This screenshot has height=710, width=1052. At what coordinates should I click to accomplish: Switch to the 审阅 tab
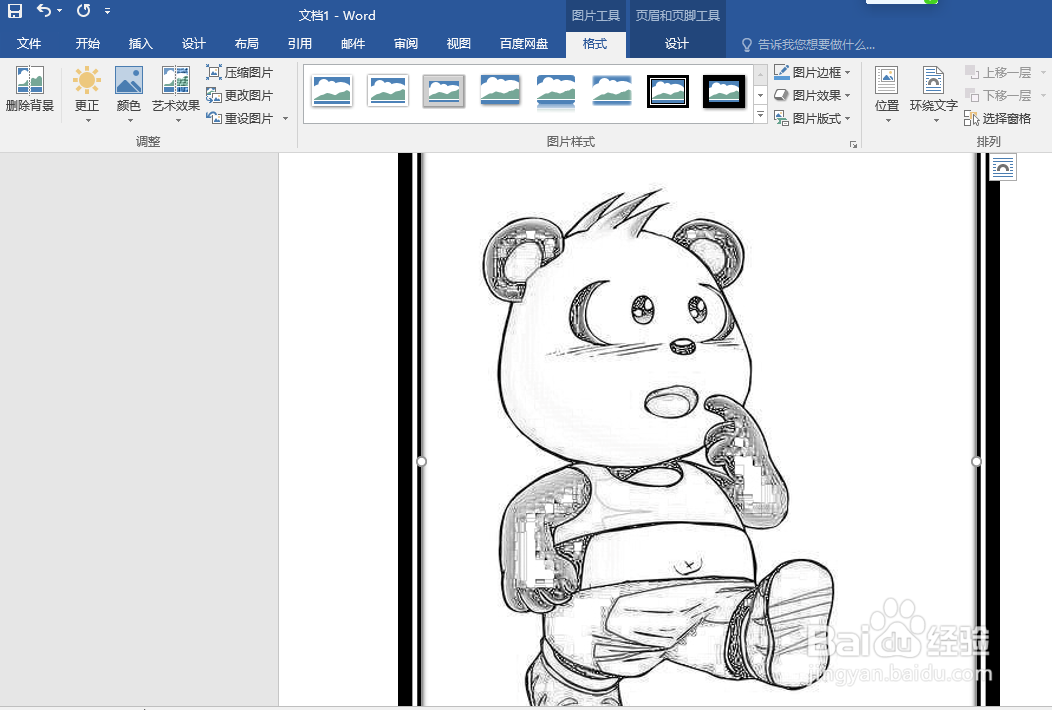pos(405,44)
